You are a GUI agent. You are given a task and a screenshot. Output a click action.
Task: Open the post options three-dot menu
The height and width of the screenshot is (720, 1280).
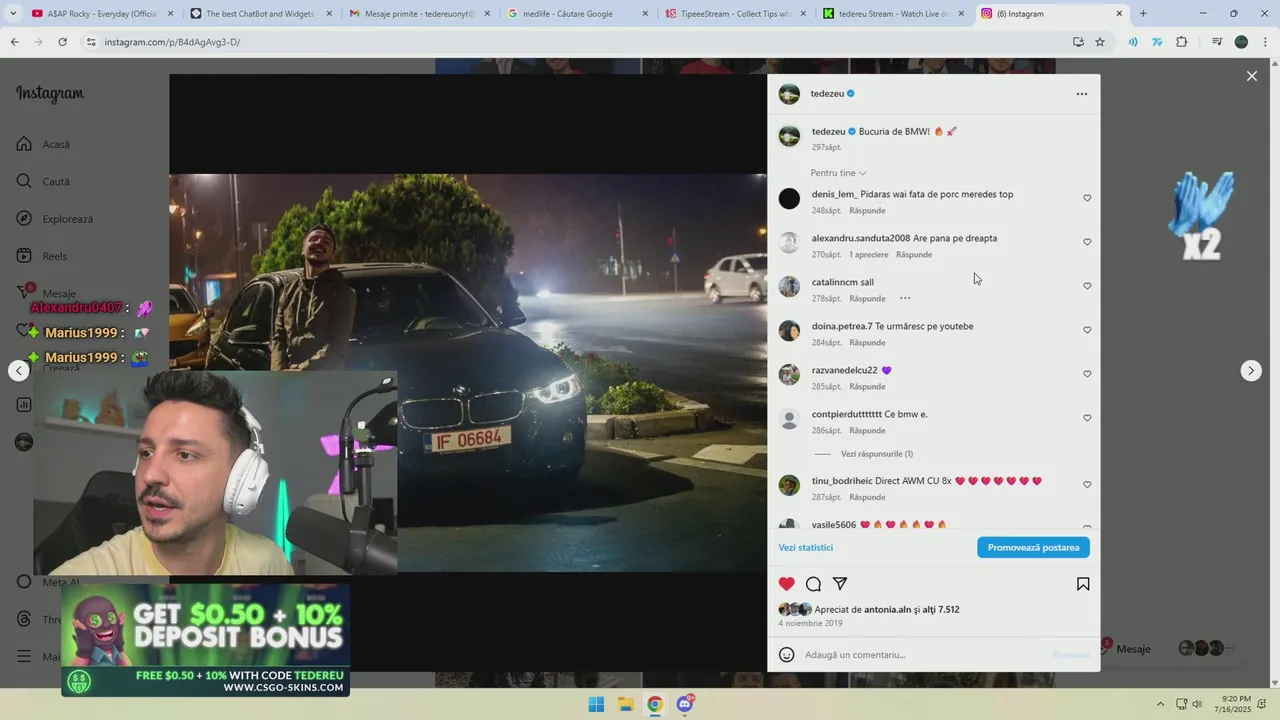pos(1081,94)
